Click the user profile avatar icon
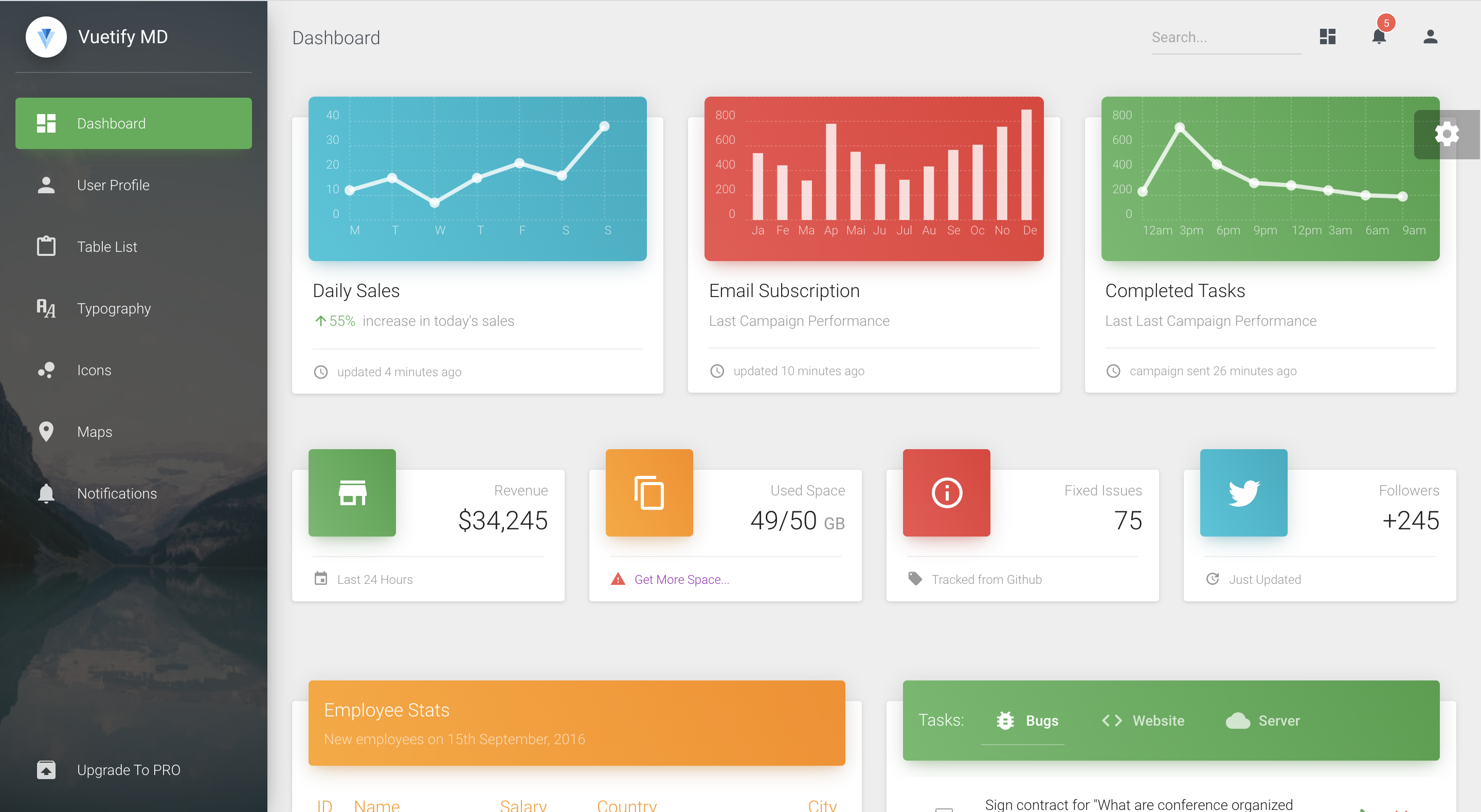1481x812 pixels. 1430,37
